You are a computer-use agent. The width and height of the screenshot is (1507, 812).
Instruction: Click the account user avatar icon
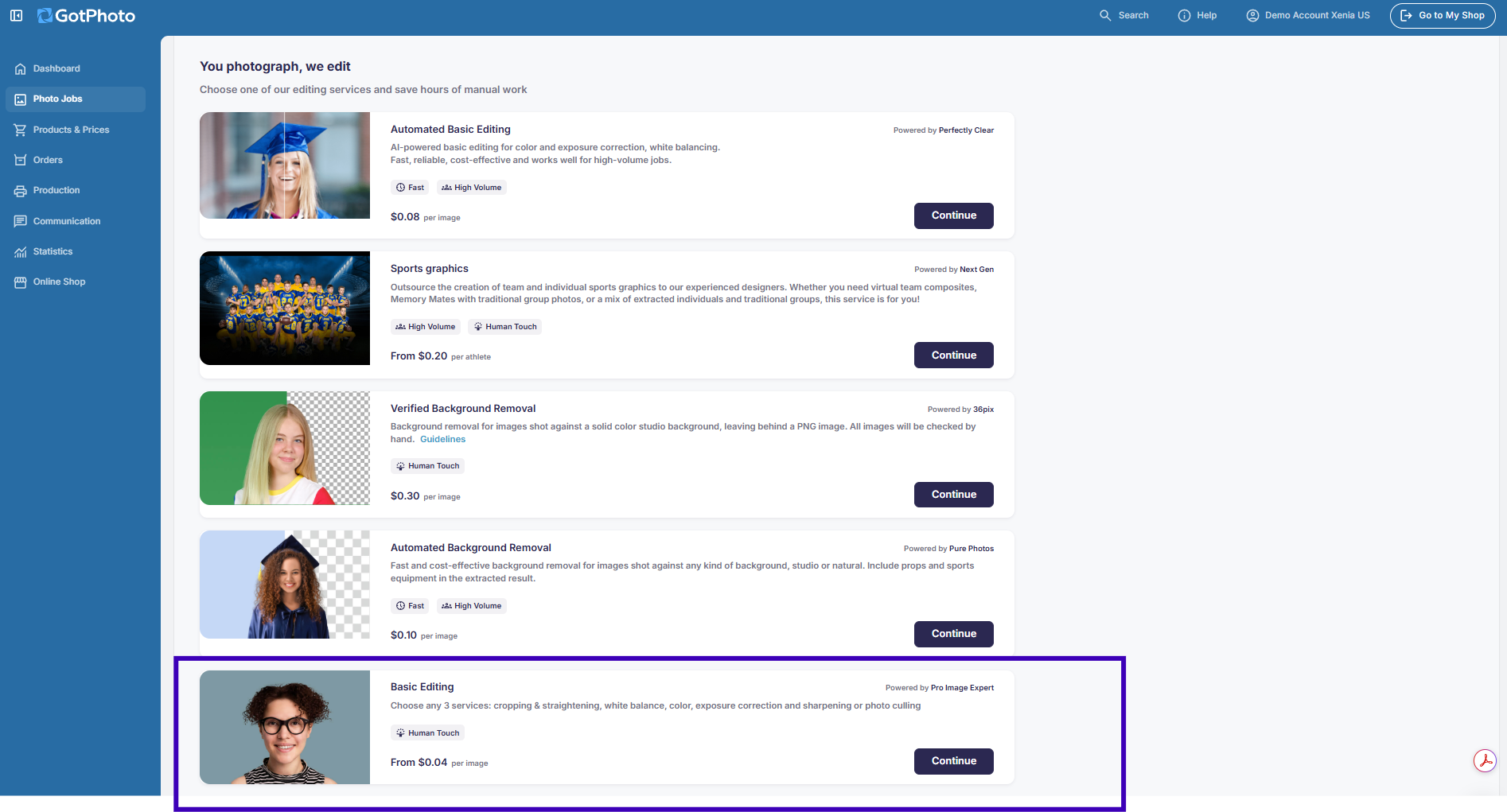point(1252,15)
